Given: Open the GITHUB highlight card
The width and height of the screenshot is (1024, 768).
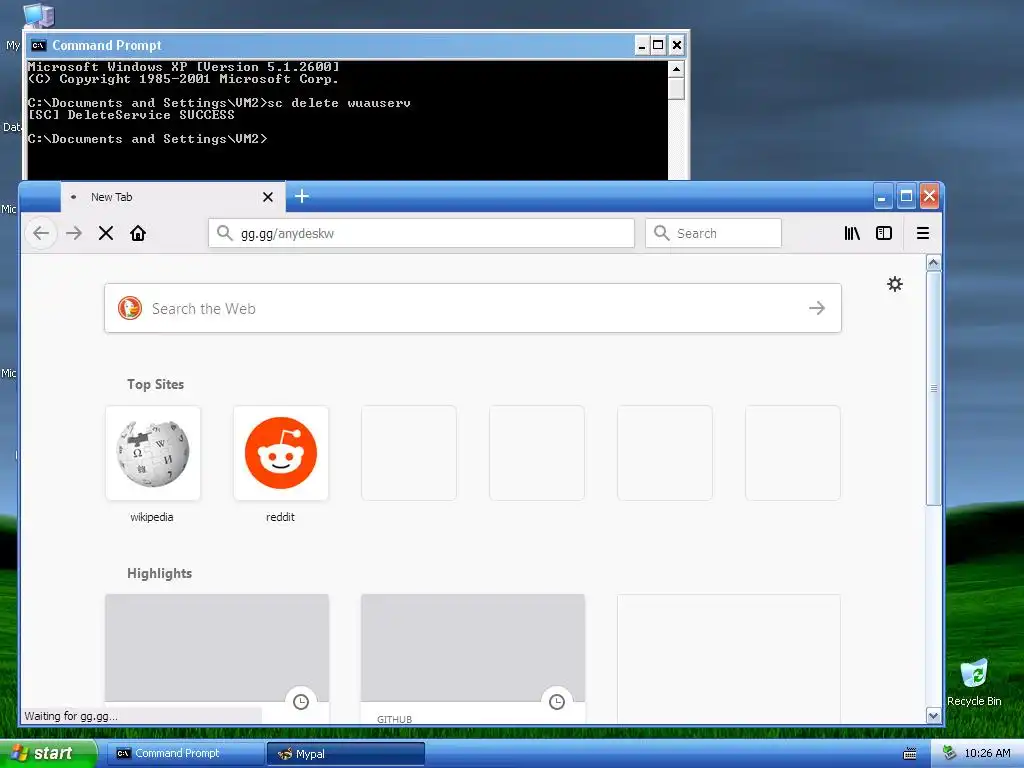Looking at the screenshot, I should point(473,656).
